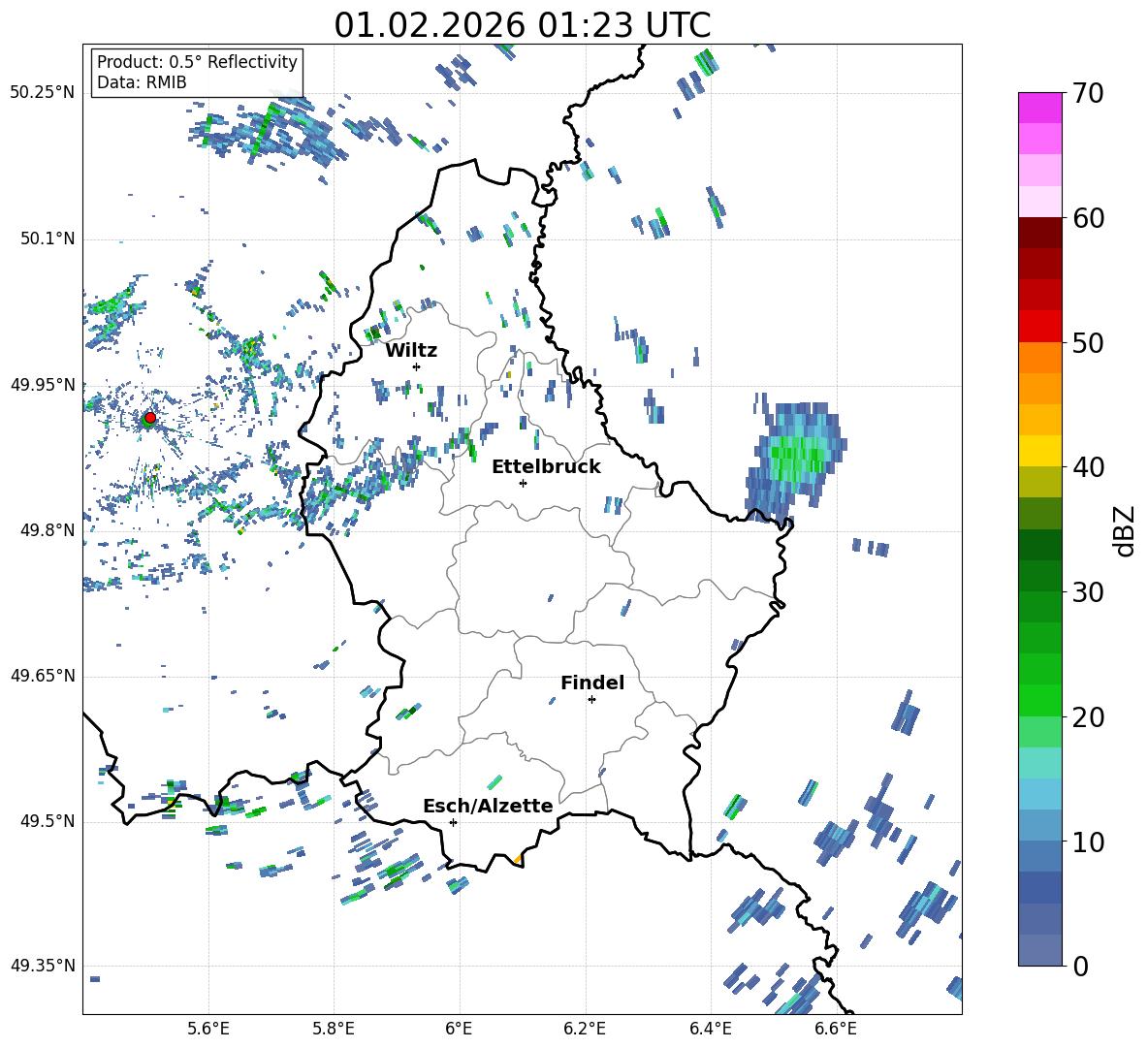Click the timestamp title 01.02.2026 01:23 UTC
The height and width of the screenshot is (1048, 1148).
pos(522,25)
